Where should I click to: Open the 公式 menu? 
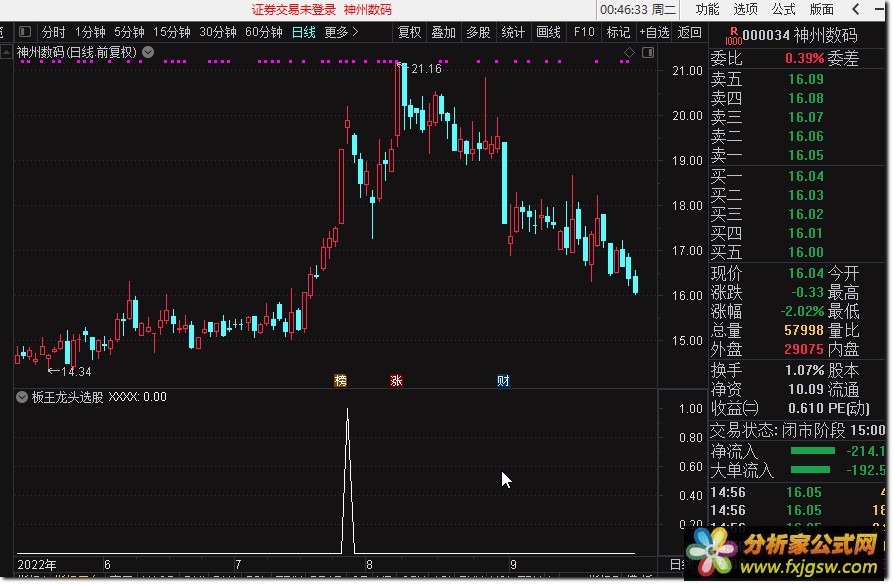click(x=783, y=9)
